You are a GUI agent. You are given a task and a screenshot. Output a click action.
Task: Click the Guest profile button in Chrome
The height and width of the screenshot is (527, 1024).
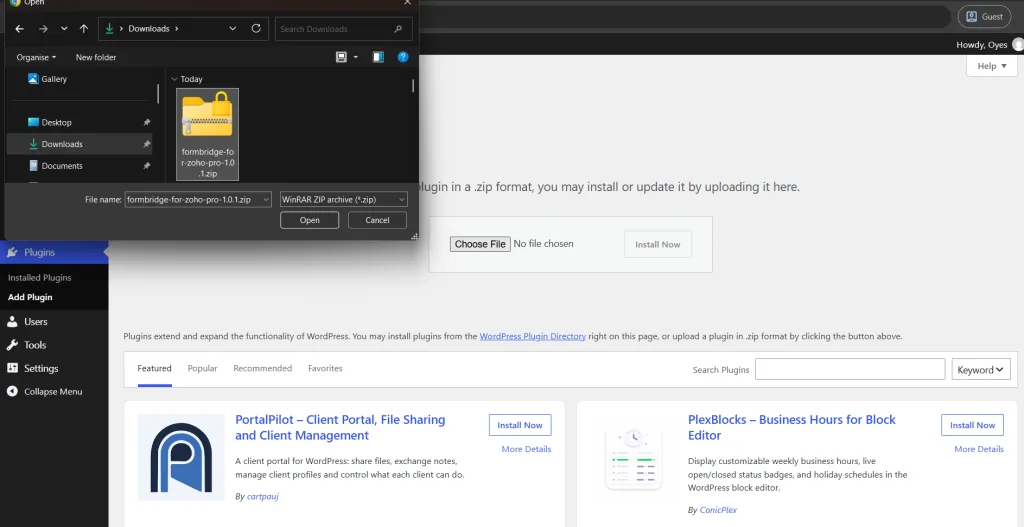[x=984, y=17]
